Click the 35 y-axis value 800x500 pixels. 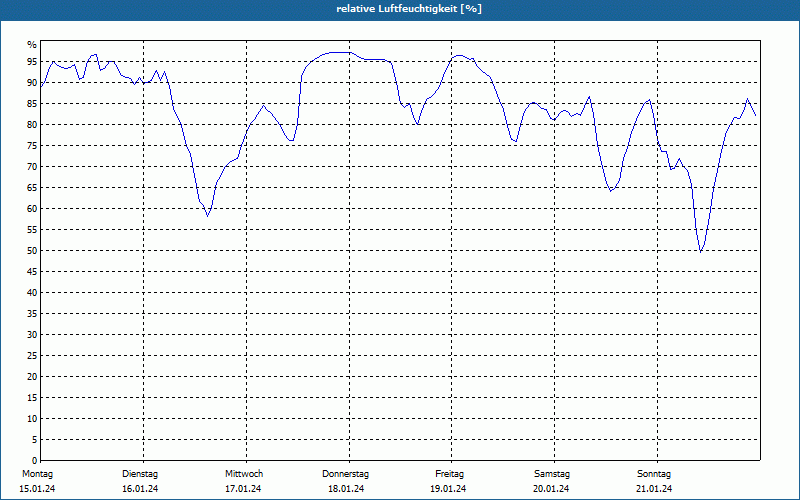(32, 314)
